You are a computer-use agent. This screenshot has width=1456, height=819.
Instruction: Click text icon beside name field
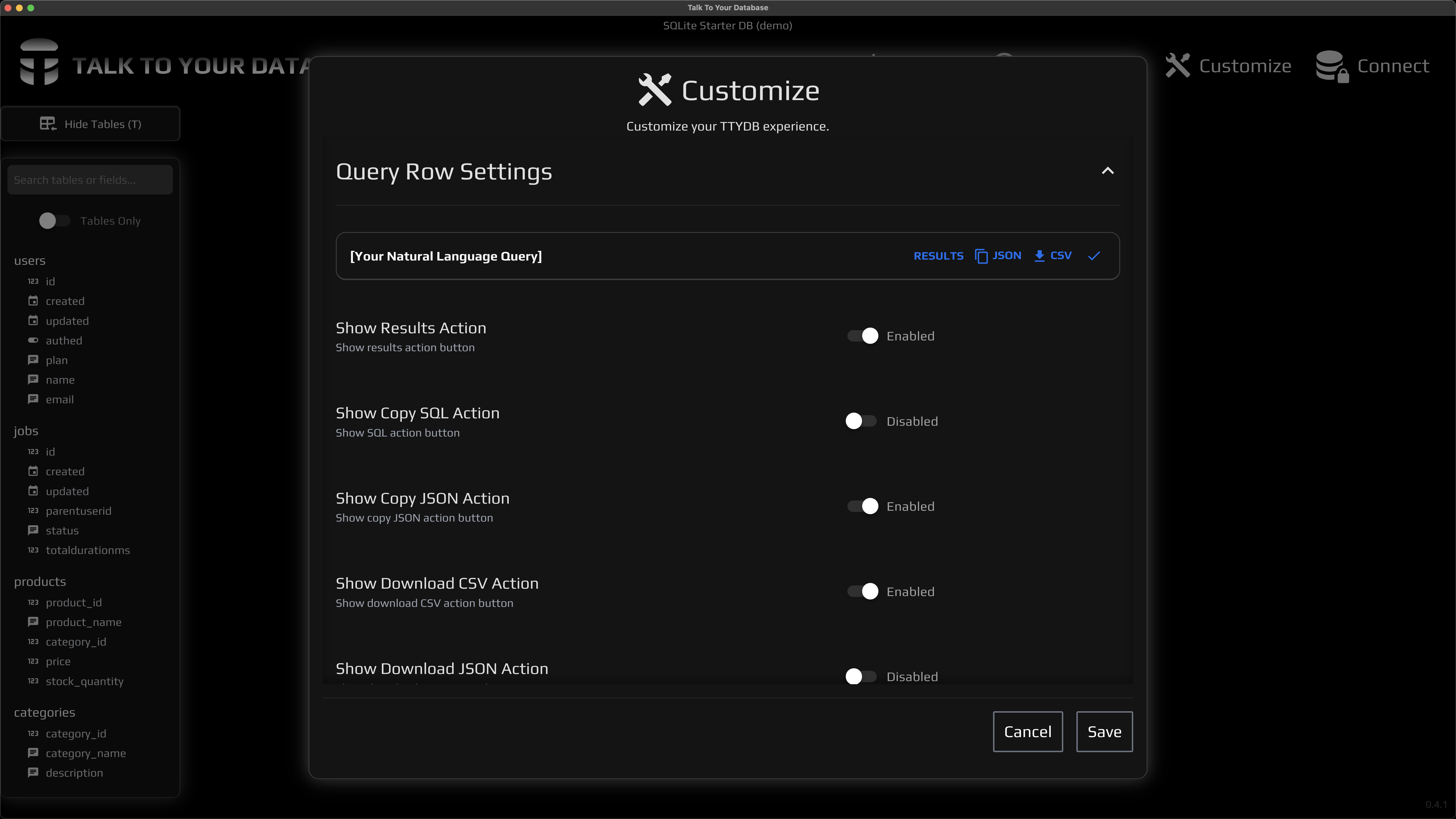(33, 380)
